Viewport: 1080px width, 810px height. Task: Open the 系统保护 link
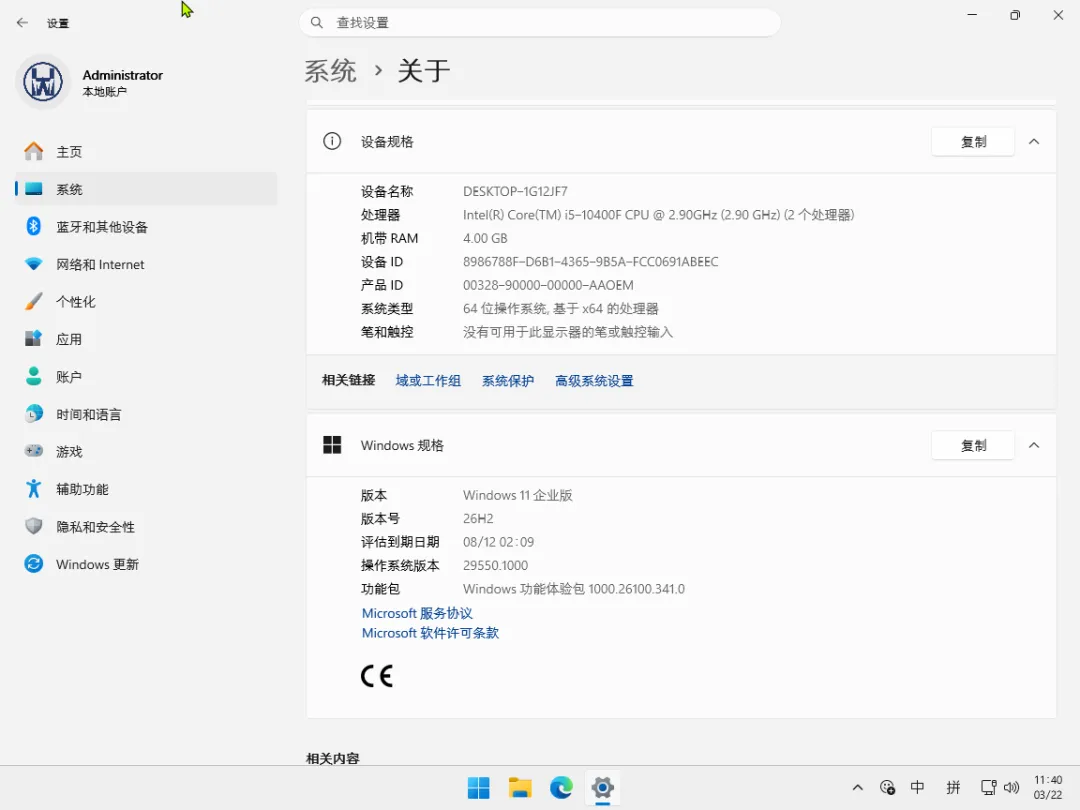[508, 381]
